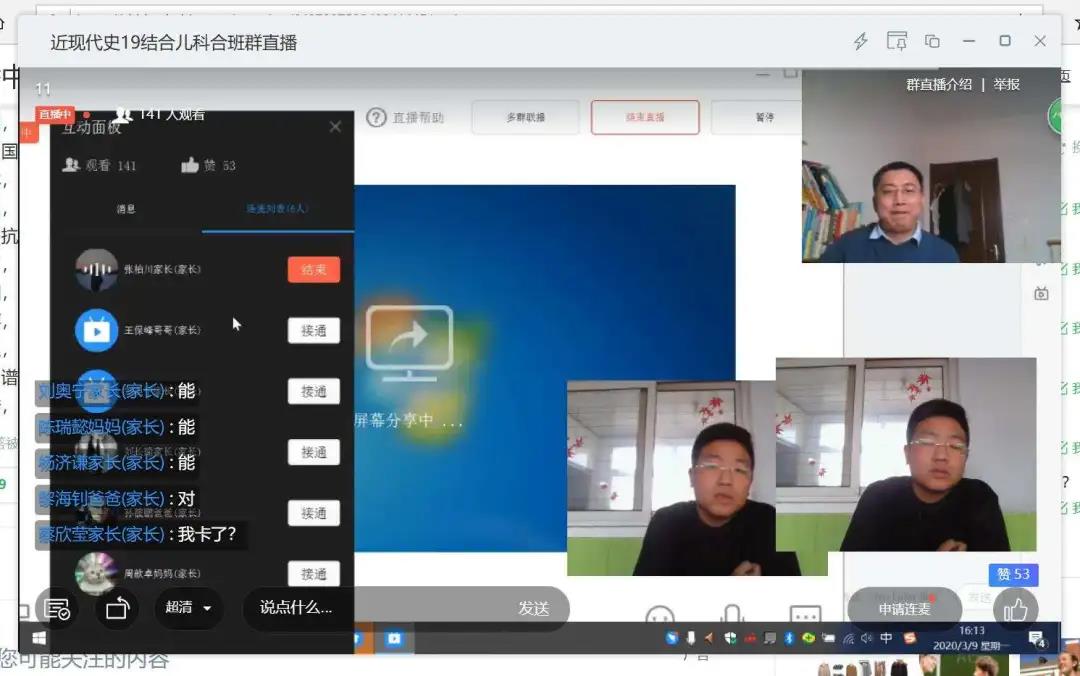Click the 多群联播 multi-group broadcast button
The height and width of the screenshot is (676, 1080).
525,118
